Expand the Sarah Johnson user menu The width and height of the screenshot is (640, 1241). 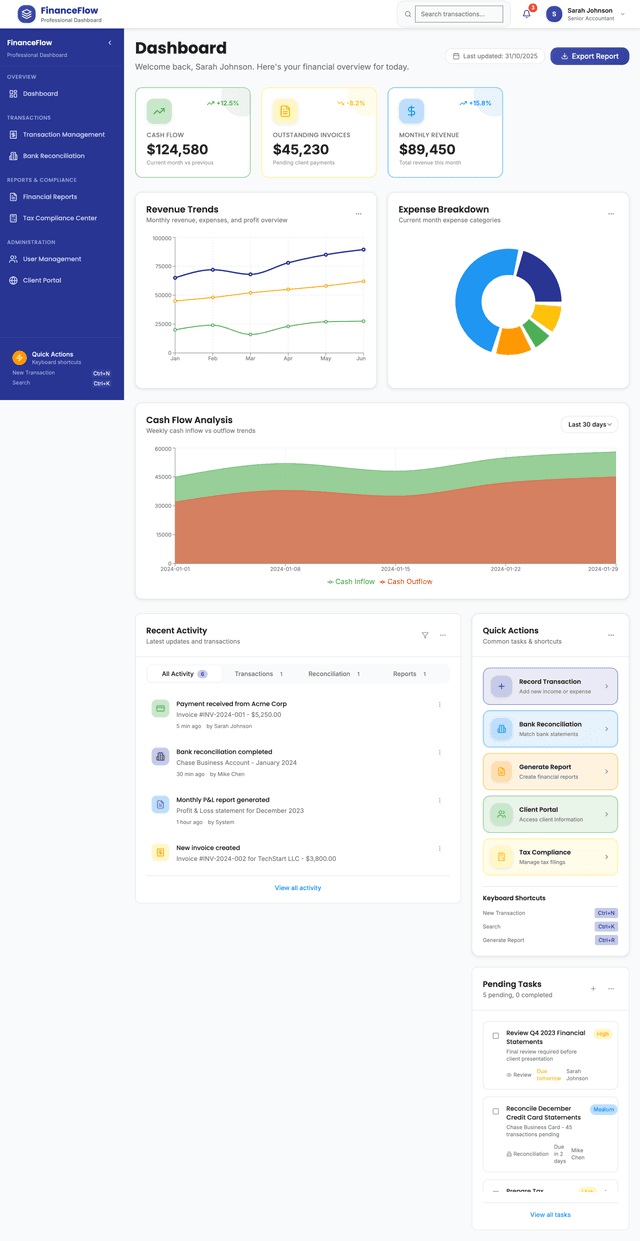(623, 14)
